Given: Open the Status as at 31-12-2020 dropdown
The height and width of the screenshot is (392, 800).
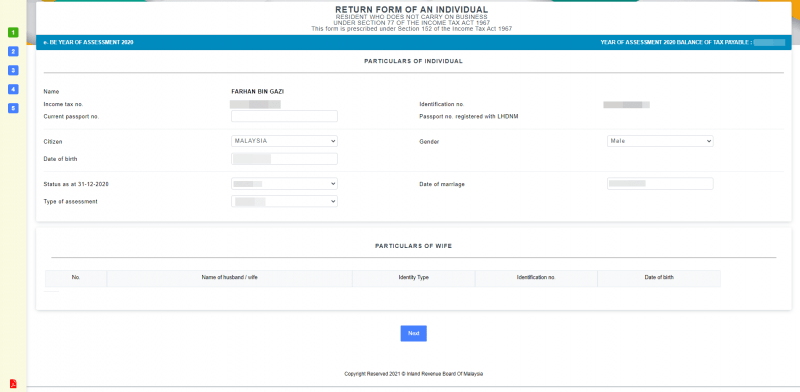Looking at the screenshot, I should pyautogui.click(x=284, y=183).
